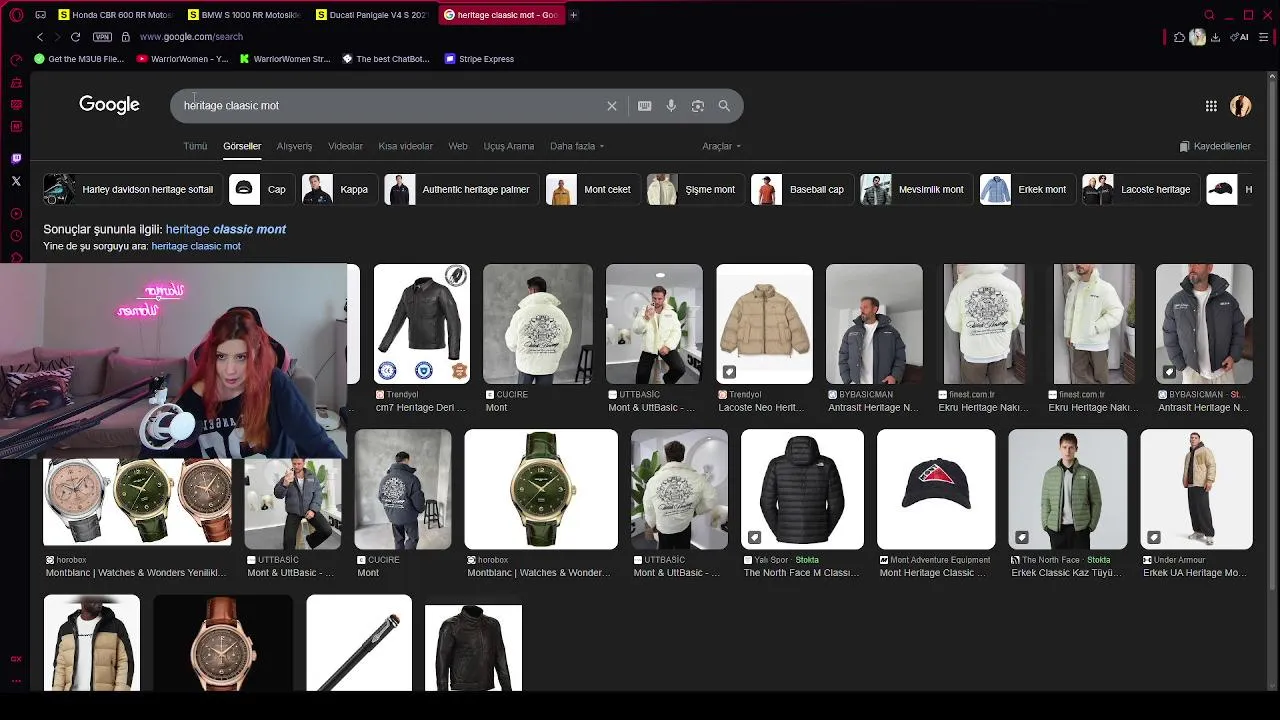Open browser history clock in sidebar

pos(16,236)
